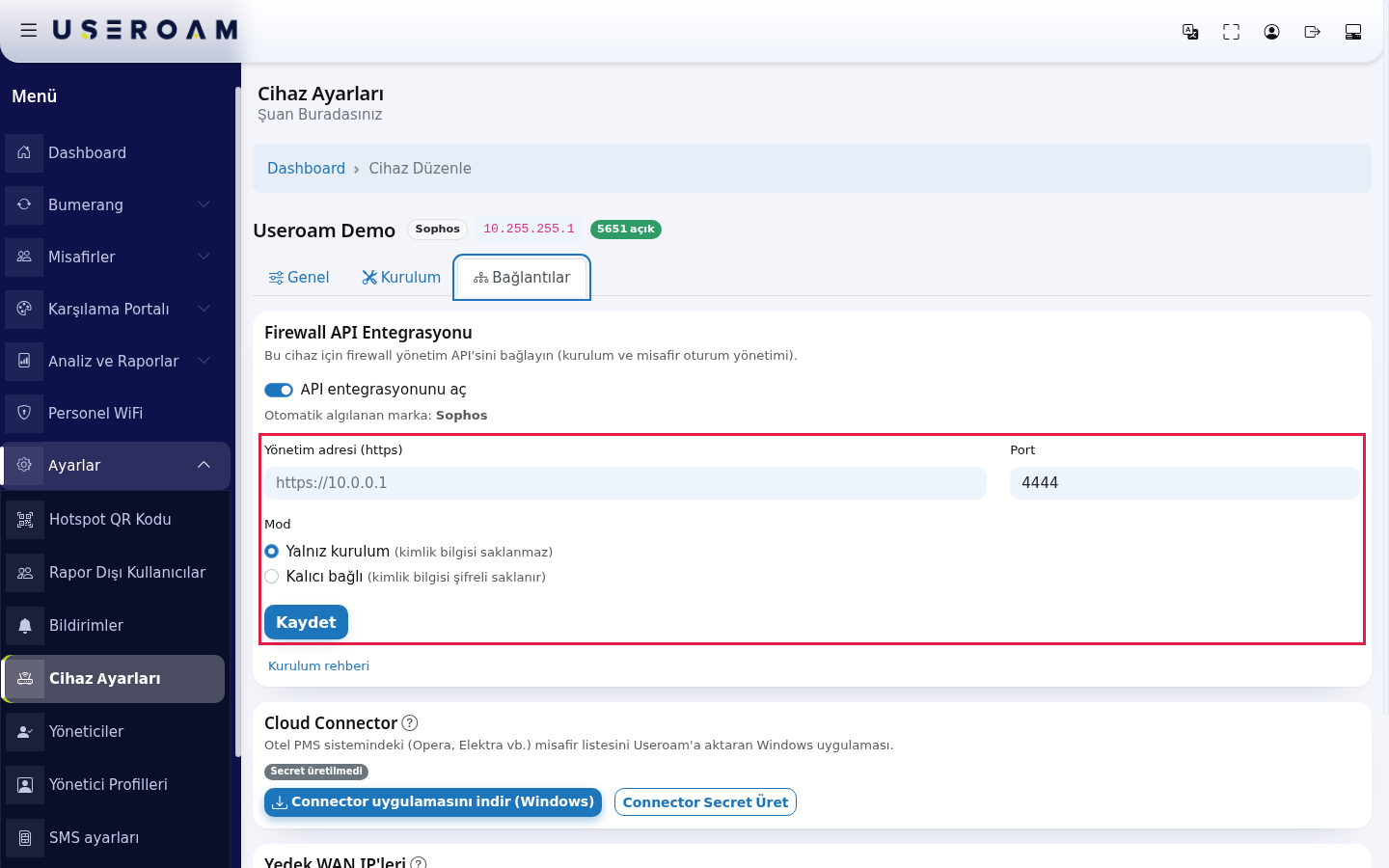Switch to the Kurulum tab
1389x868 pixels.
pos(401,278)
